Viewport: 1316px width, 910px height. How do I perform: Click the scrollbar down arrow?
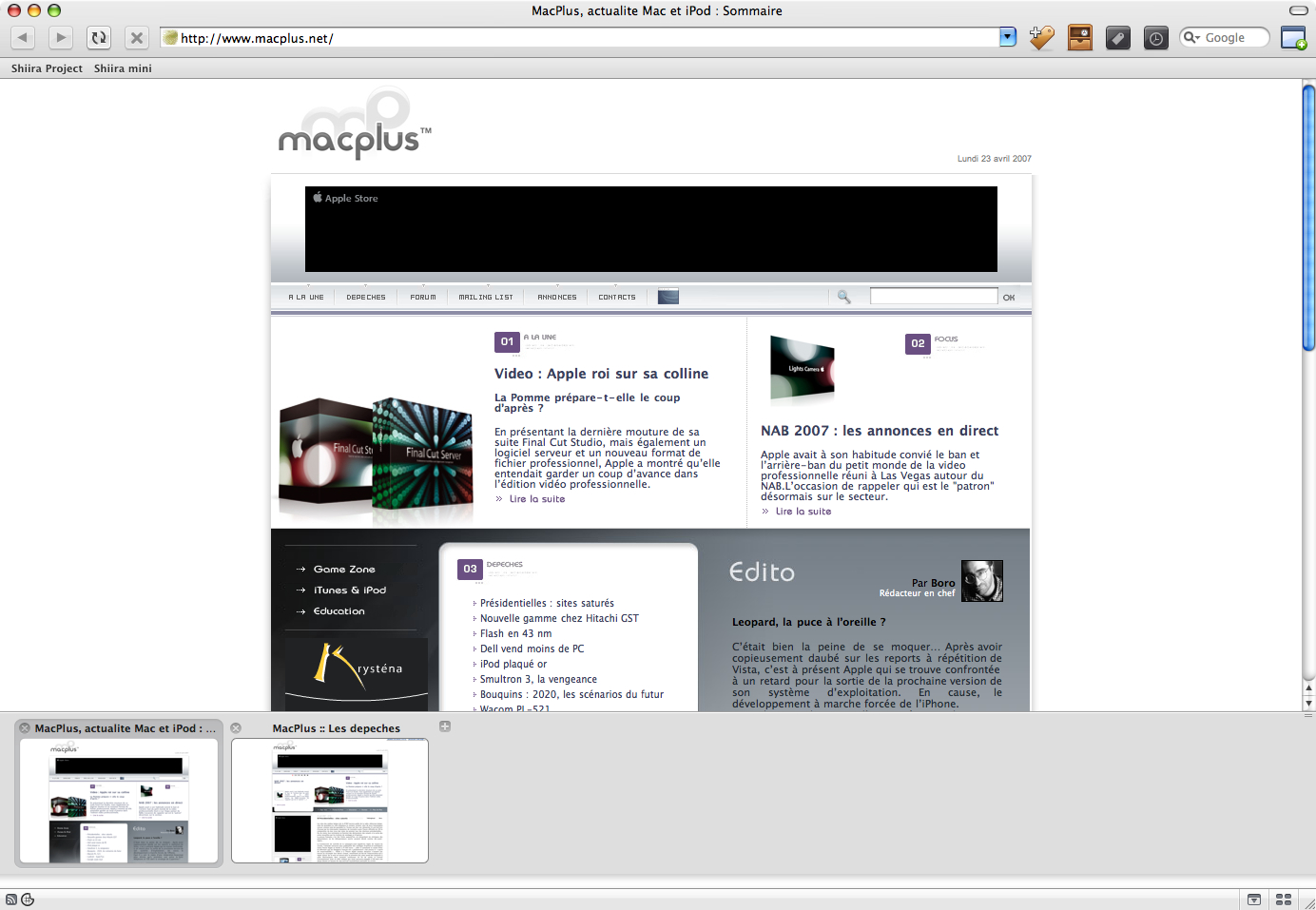(1308, 704)
